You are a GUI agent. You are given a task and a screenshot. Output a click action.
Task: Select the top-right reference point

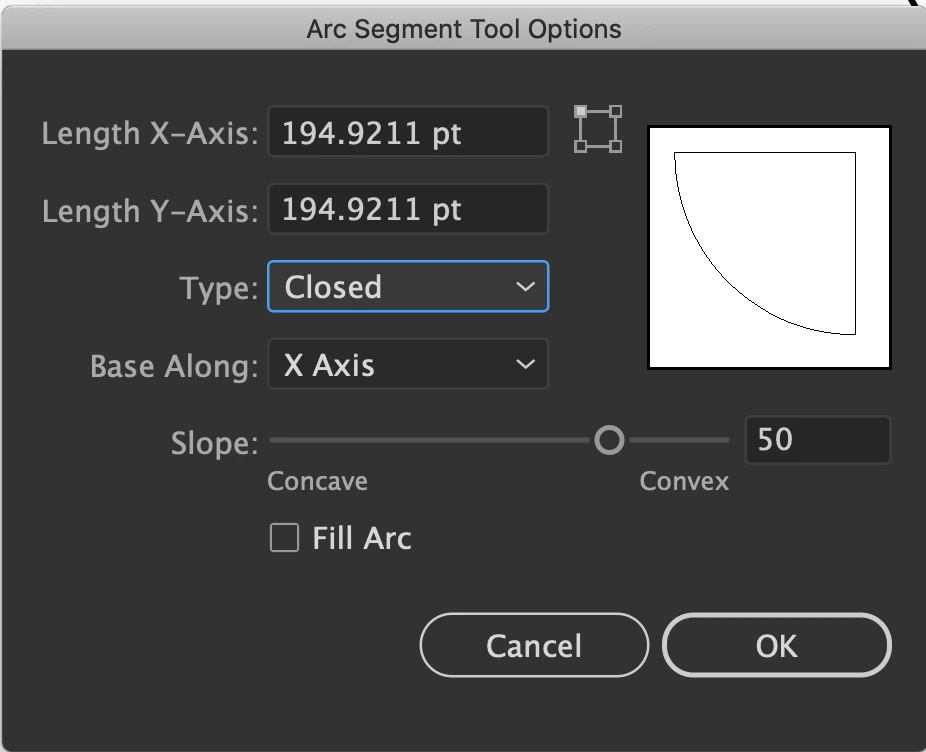[x=615, y=112]
